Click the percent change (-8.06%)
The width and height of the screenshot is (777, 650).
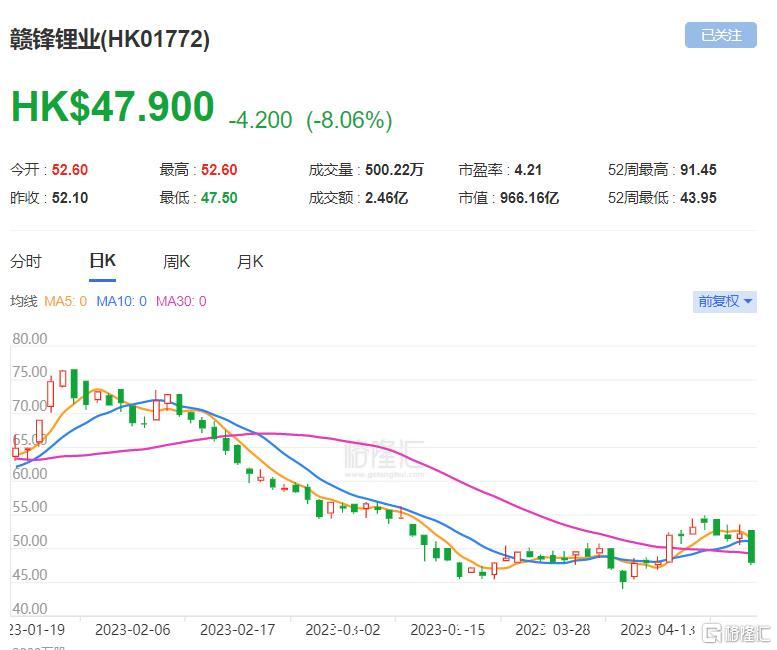coord(349,120)
